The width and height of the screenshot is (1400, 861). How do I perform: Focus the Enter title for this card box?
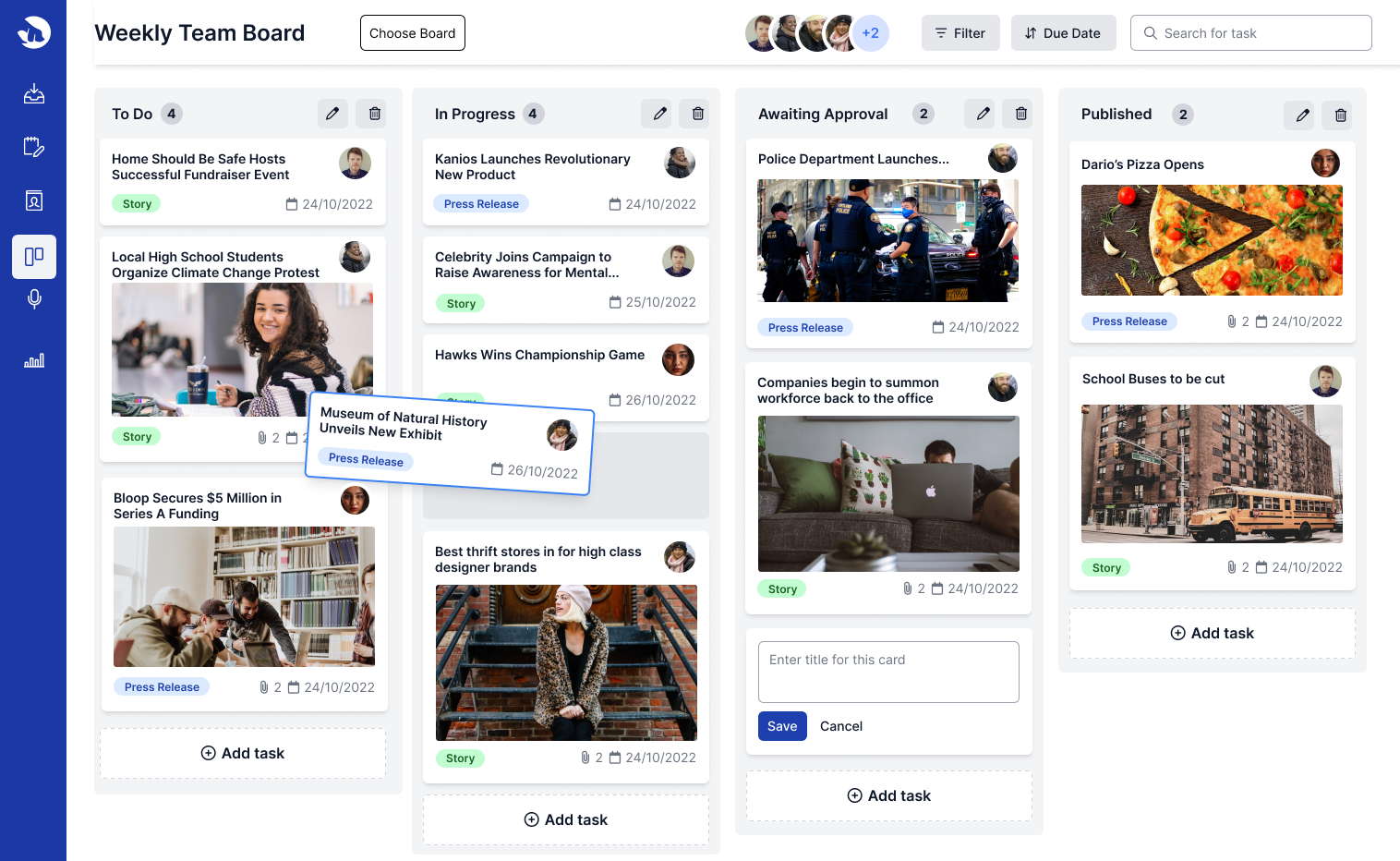(x=888, y=672)
